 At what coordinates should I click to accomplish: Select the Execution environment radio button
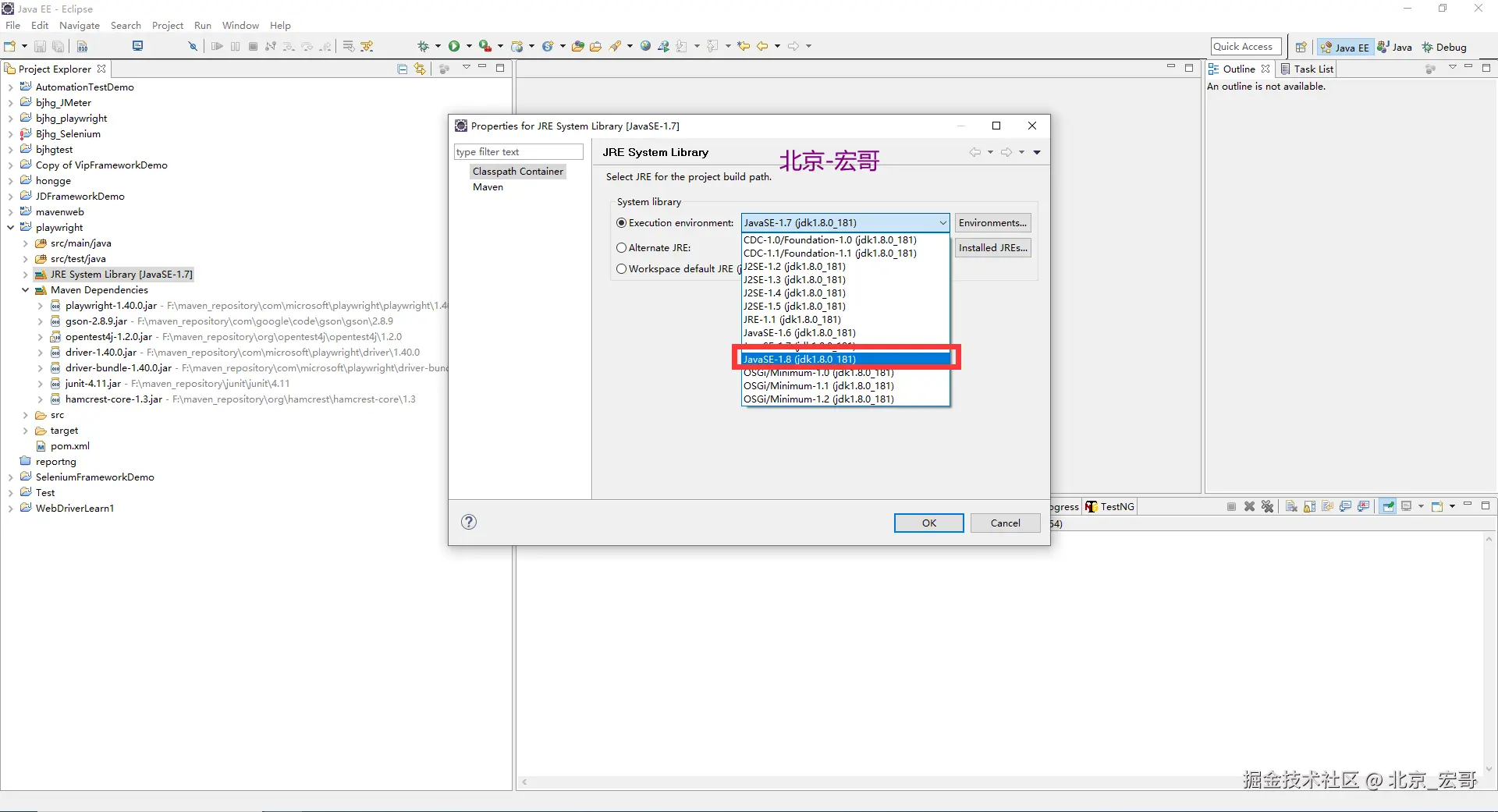(622, 222)
